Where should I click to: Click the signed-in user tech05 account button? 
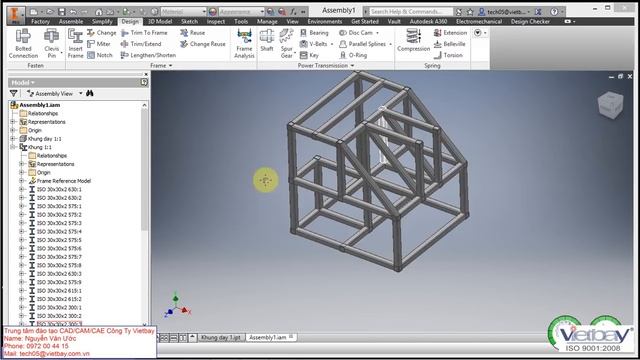(504, 12)
